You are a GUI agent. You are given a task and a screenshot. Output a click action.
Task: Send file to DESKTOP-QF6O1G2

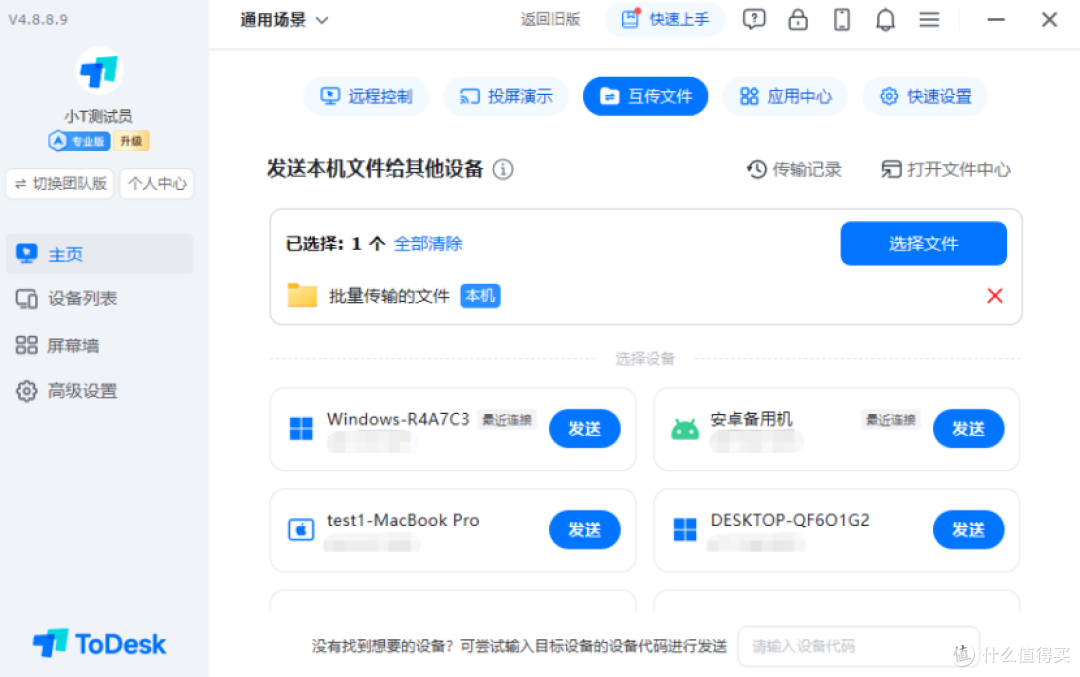pos(968,530)
